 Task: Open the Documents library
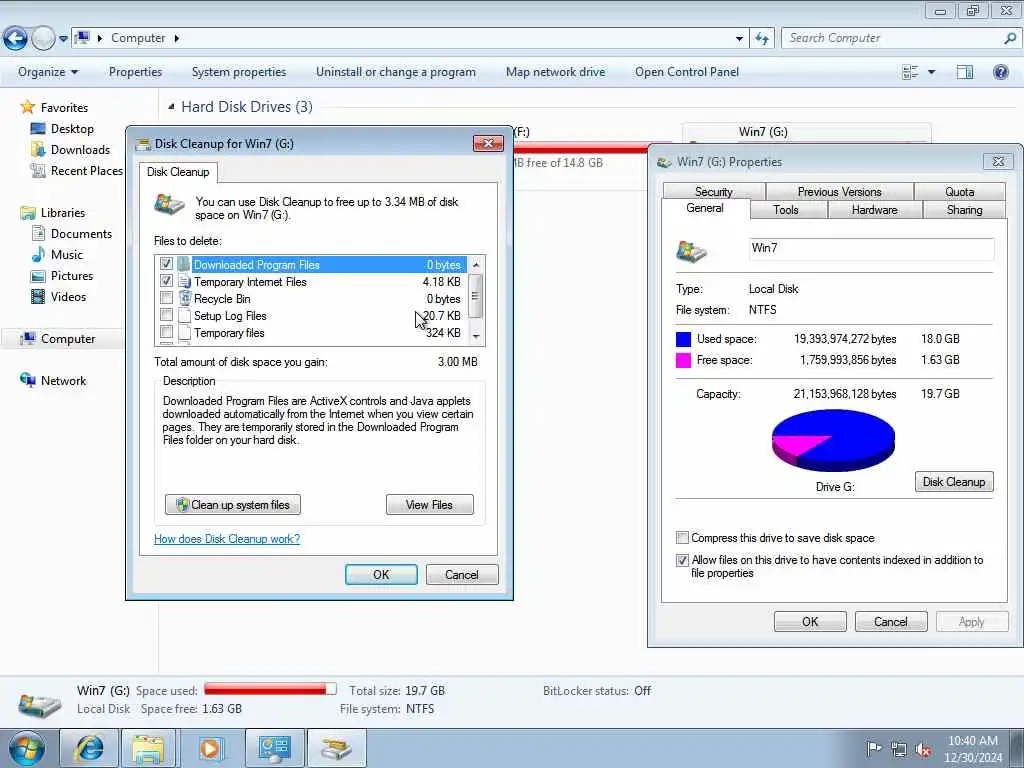point(81,233)
